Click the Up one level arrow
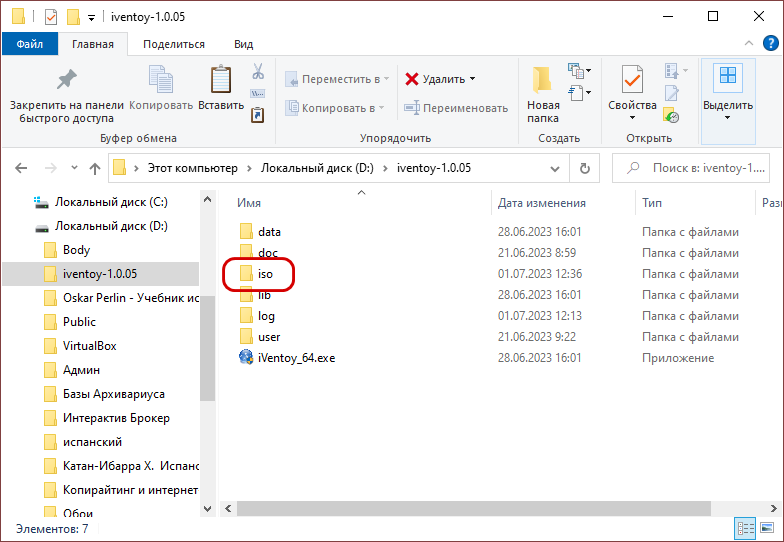The width and height of the screenshot is (784, 542). (x=95, y=168)
